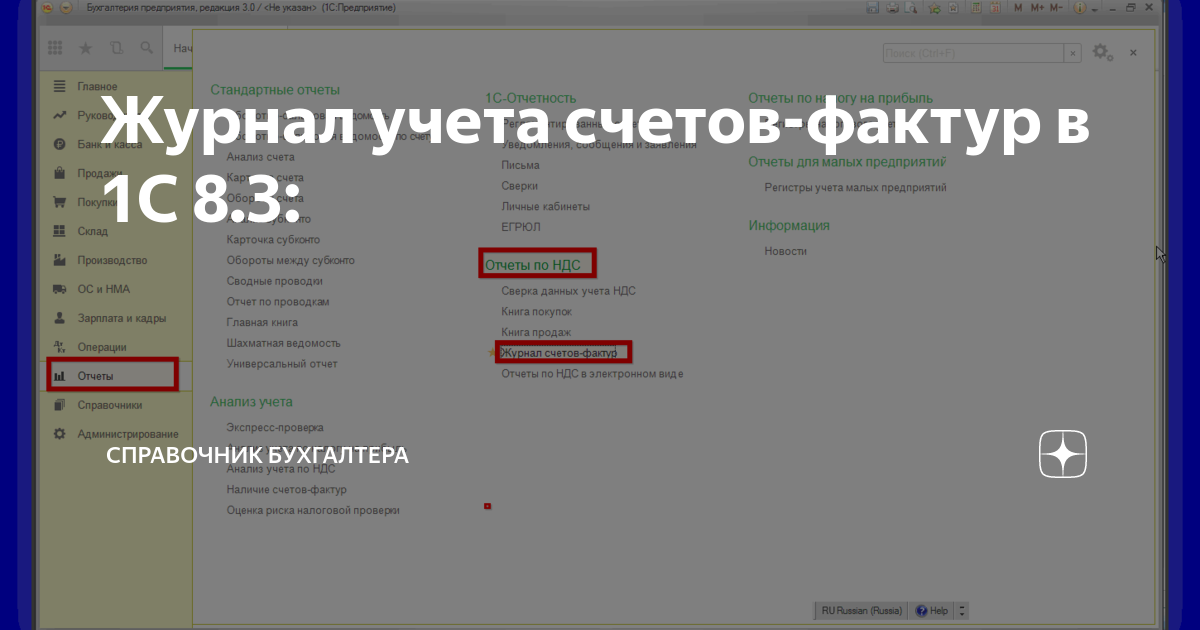Image resolution: width=1200 pixels, height=630 pixels.
Task: Click into the Поиск (Ctrl+F) search field
Action: pyautogui.click(x=974, y=53)
